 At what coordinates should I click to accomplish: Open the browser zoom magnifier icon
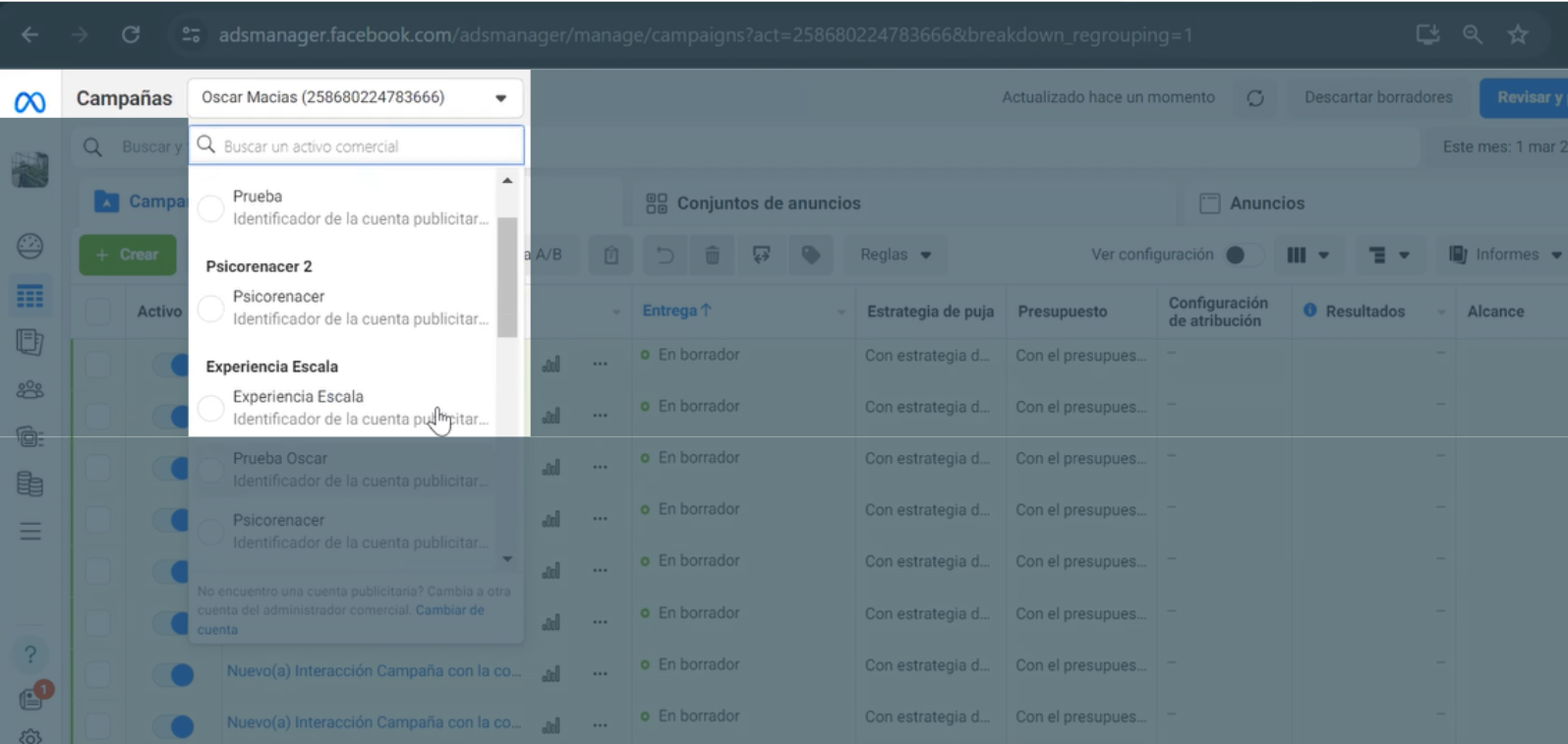[1472, 35]
